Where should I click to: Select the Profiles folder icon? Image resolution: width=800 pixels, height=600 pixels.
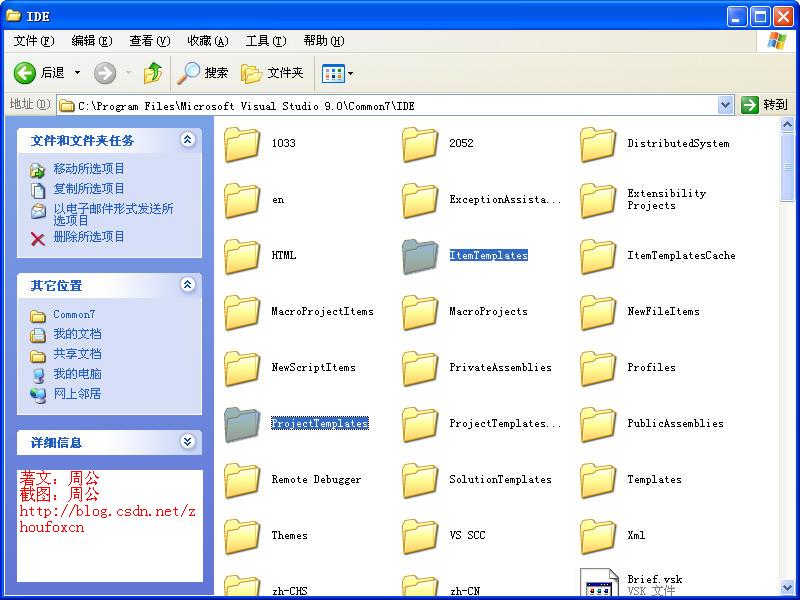[598, 368]
